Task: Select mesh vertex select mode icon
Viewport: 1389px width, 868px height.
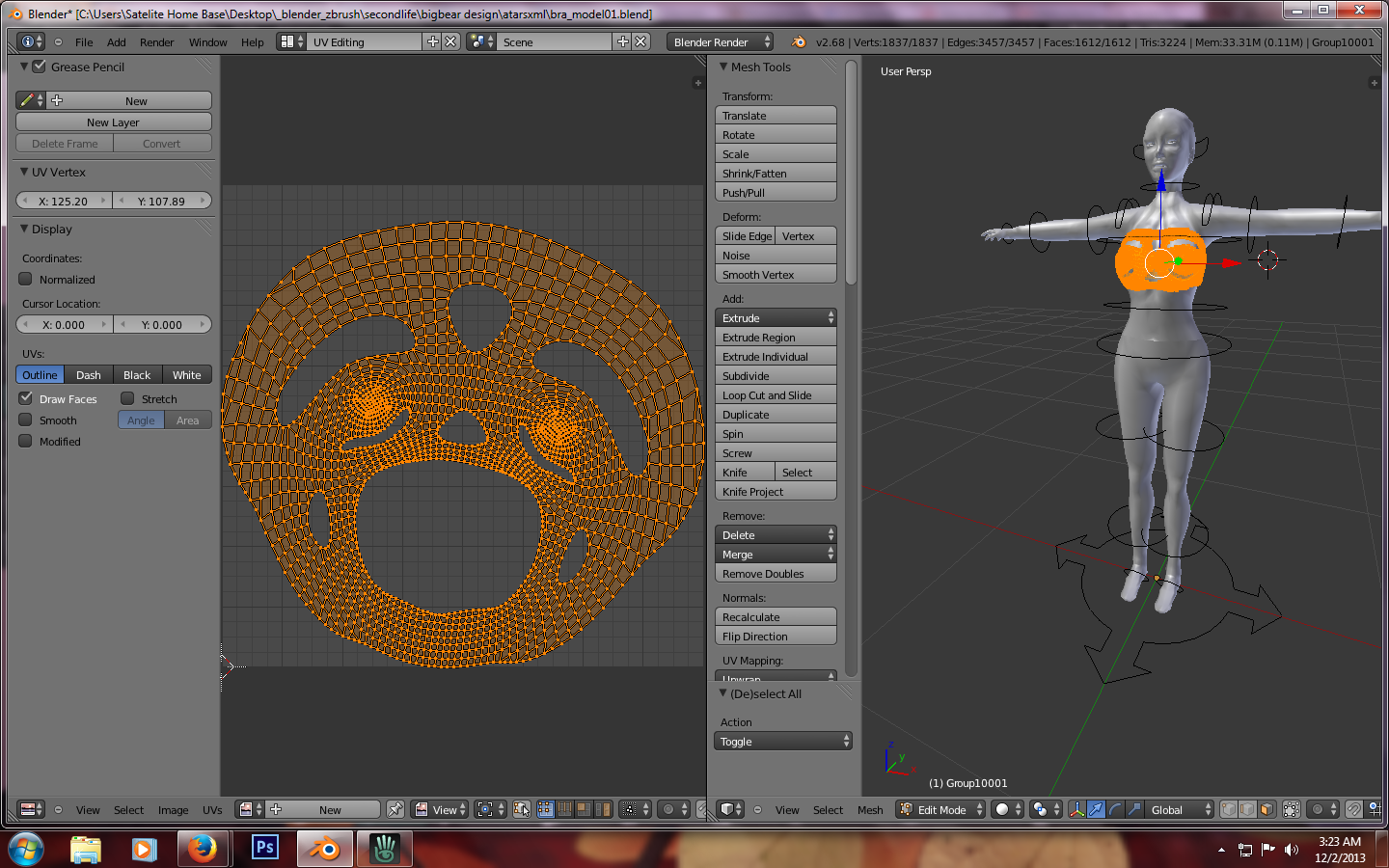Action: (x=1229, y=809)
